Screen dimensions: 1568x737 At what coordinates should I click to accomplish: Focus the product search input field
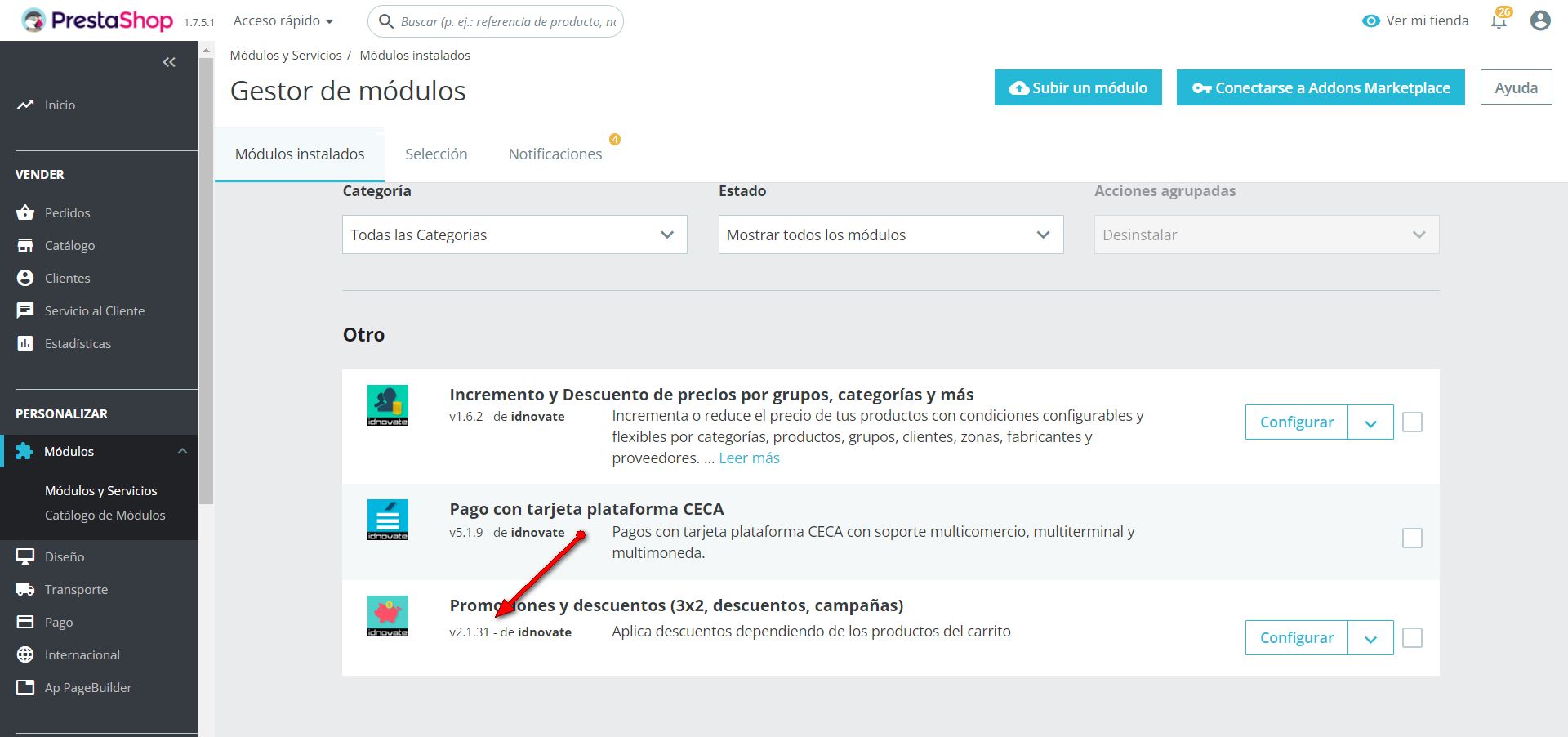point(506,22)
